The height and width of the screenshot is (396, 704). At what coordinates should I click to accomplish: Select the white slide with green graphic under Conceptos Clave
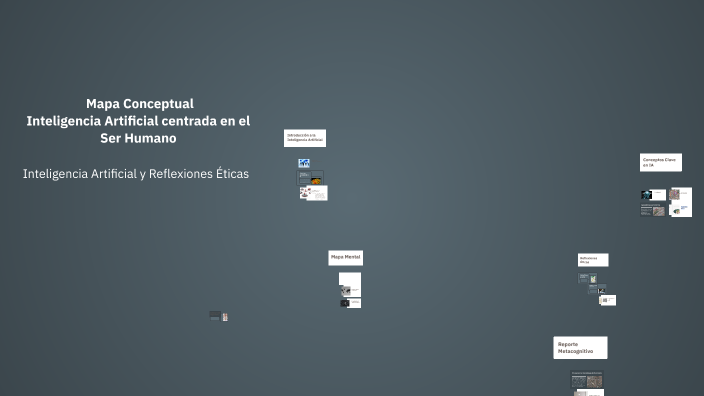[681, 210]
